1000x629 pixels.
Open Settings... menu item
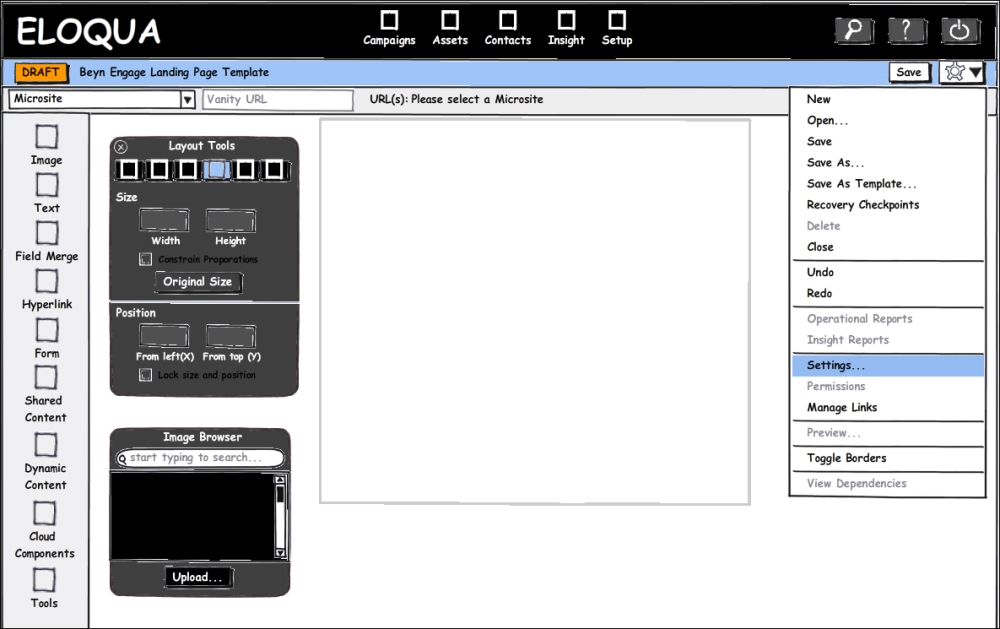pyautogui.click(x=888, y=365)
